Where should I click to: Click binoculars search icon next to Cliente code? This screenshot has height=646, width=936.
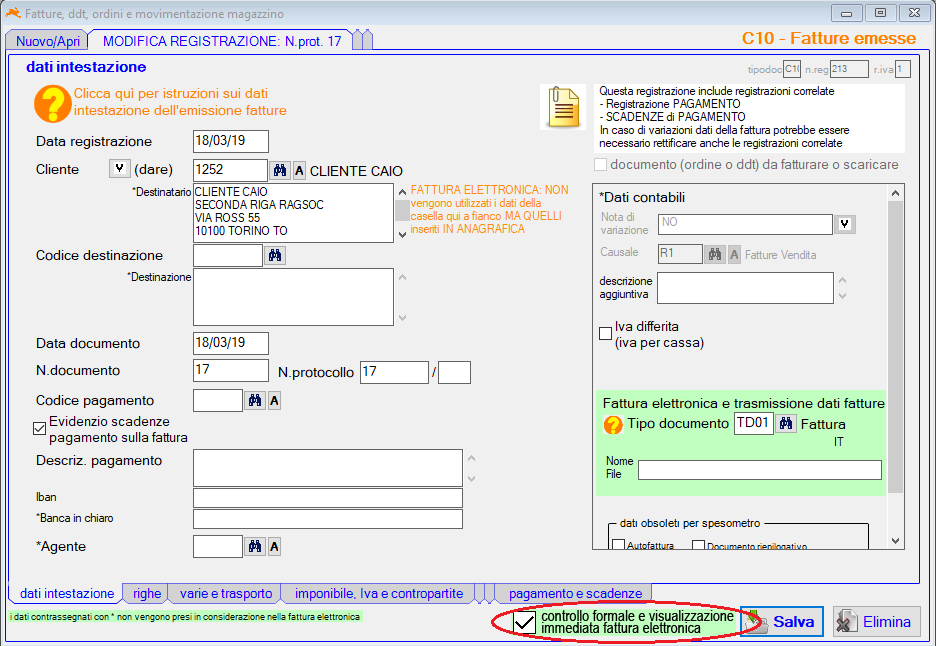point(280,171)
